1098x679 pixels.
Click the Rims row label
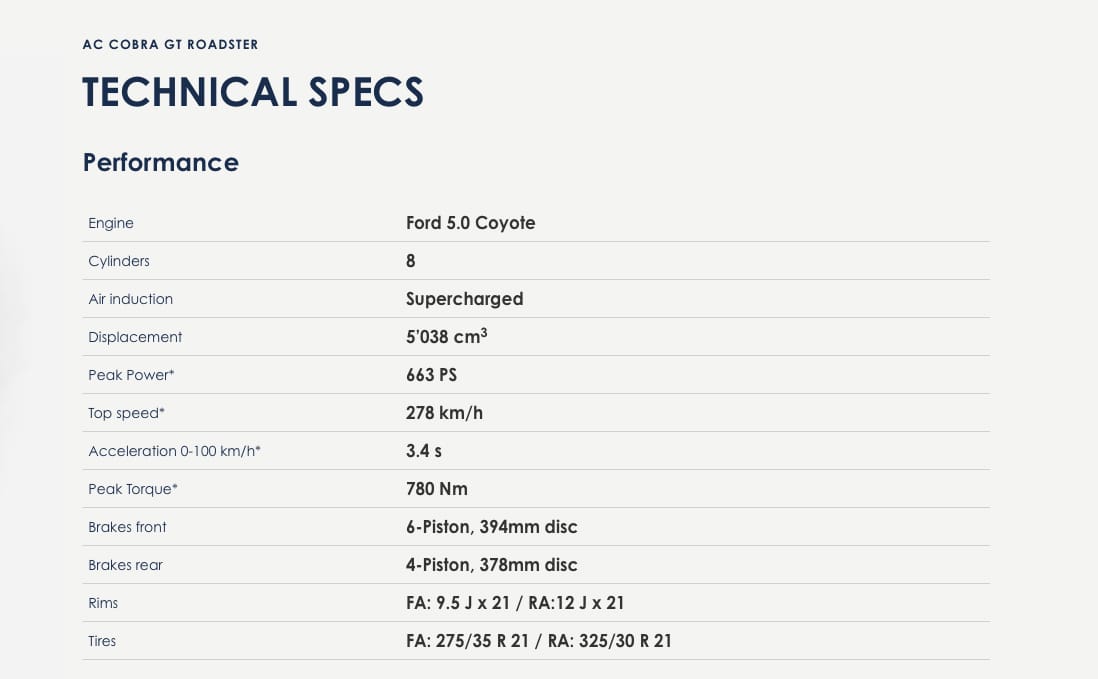coord(103,603)
